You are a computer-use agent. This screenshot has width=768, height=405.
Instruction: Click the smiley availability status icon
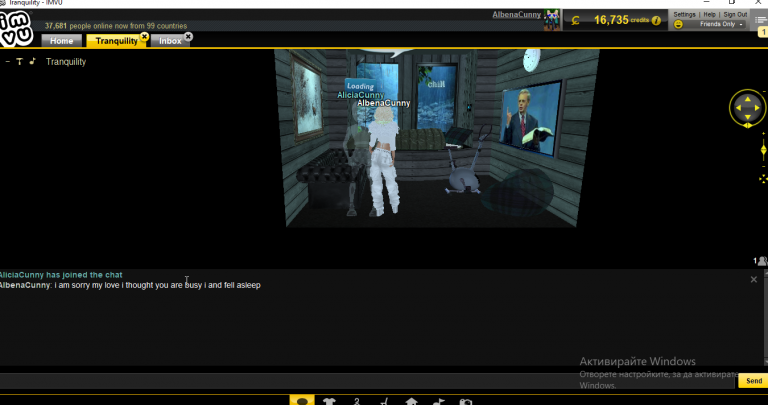click(x=678, y=24)
